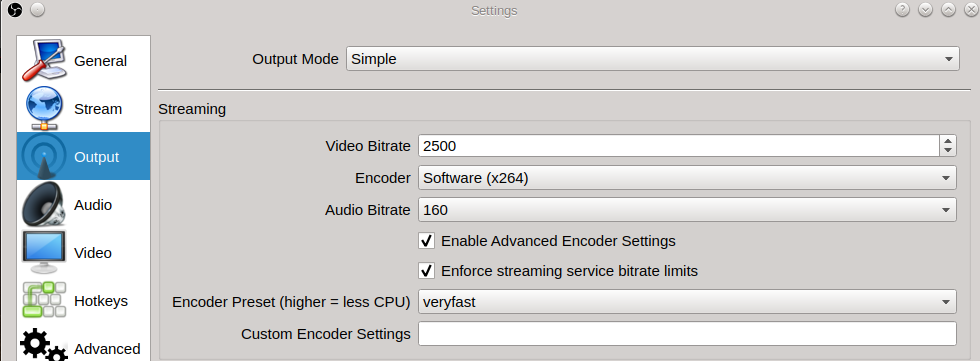Image resolution: width=980 pixels, height=361 pixels.
Task: Disable Enable Advanced Encoder Settings checkbox
Action: [427, 240]
